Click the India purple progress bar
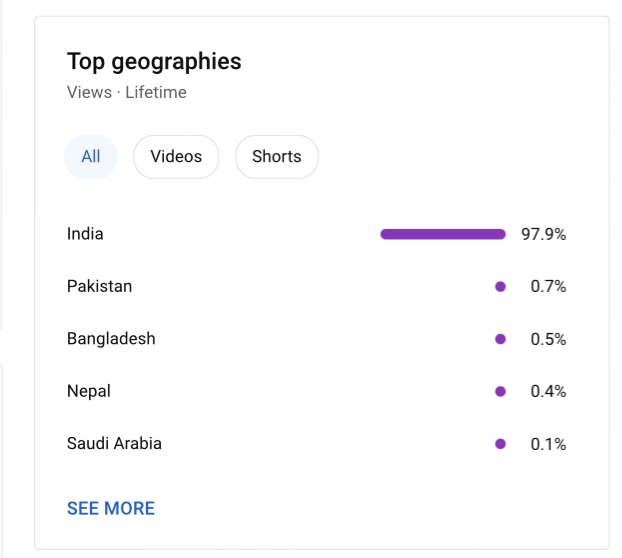 tap(443, 234)
